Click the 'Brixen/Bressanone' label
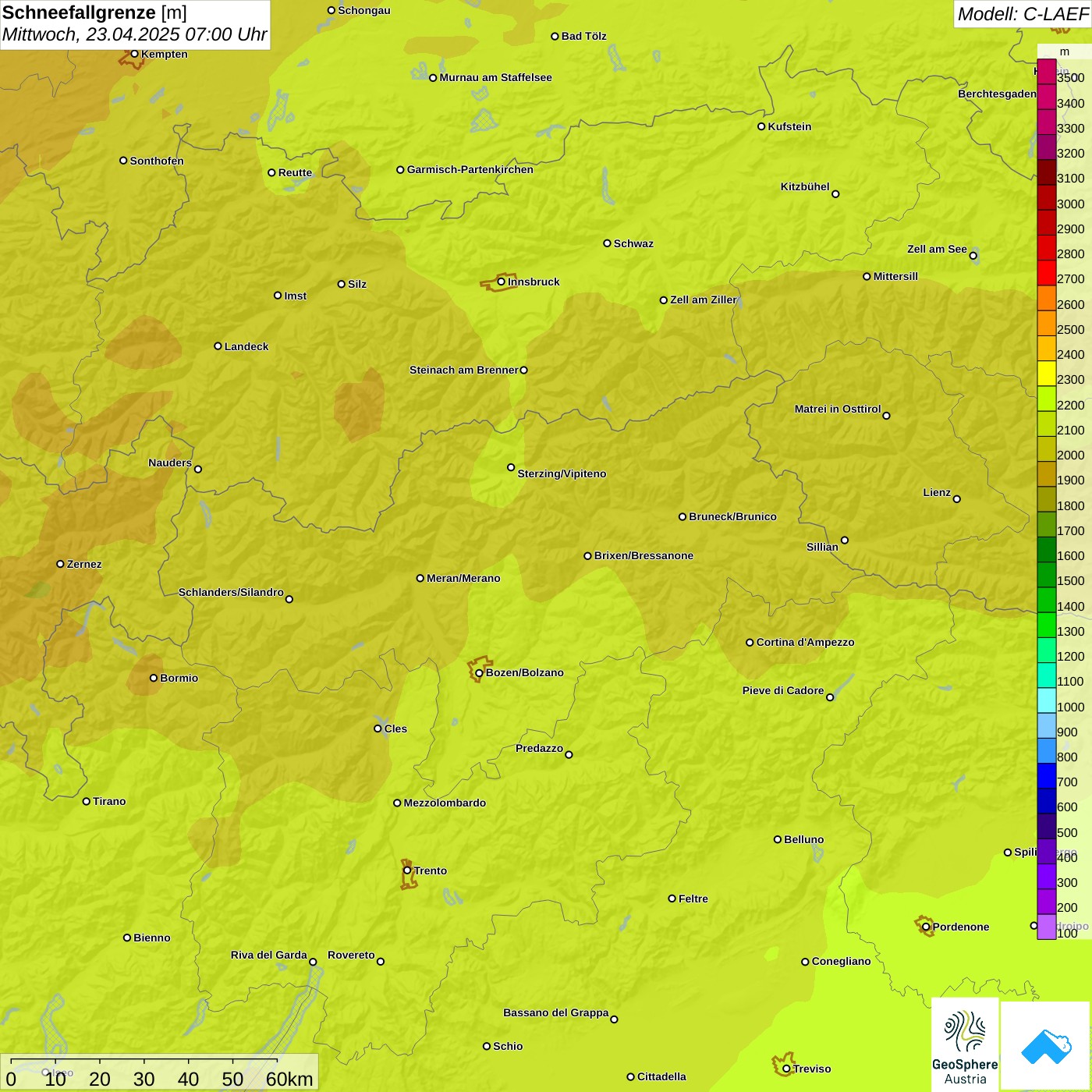 click(643, 555)
